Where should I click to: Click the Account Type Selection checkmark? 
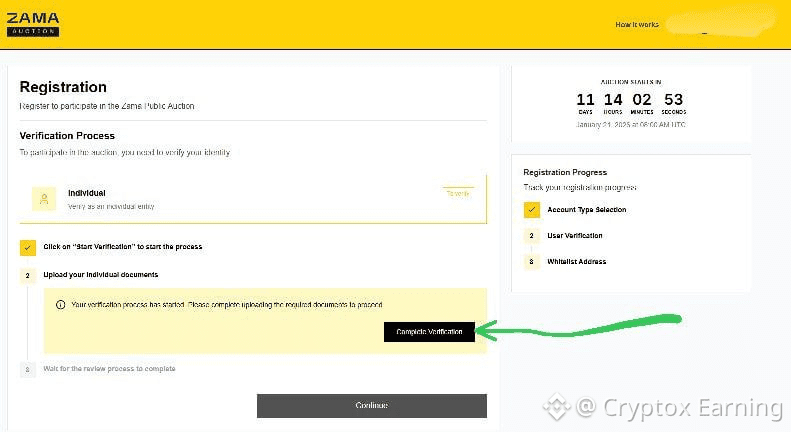pyautogui.click(x=532, y=209)
